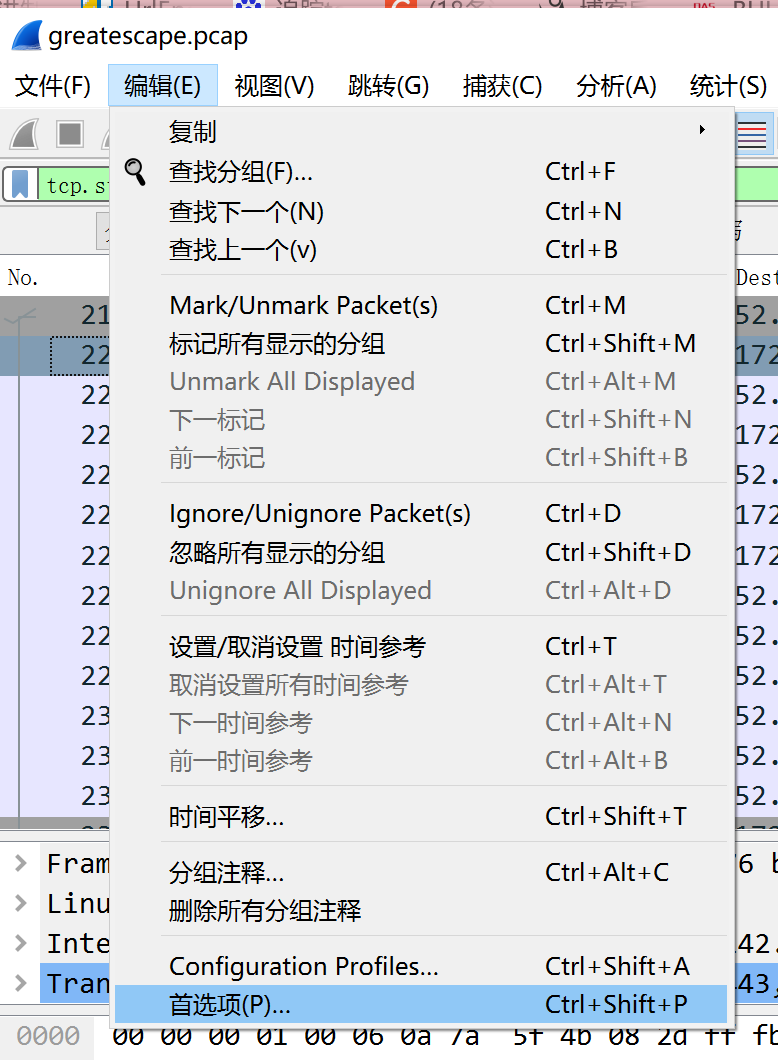The image size is (778, 1060).
Task: Expand the Internet Protocol row
Action: (21, 943)
